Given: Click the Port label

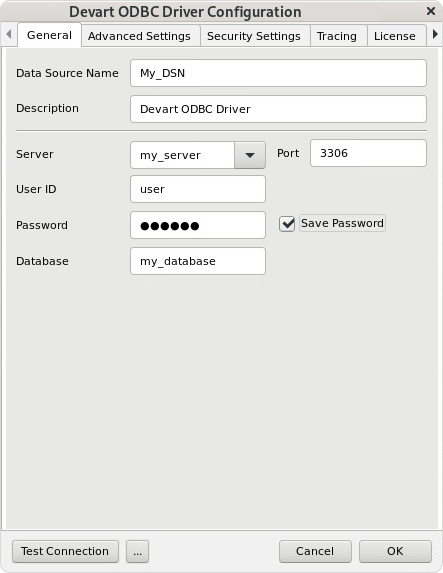Looking at the screenshot, I should click(x=288, y=153).
